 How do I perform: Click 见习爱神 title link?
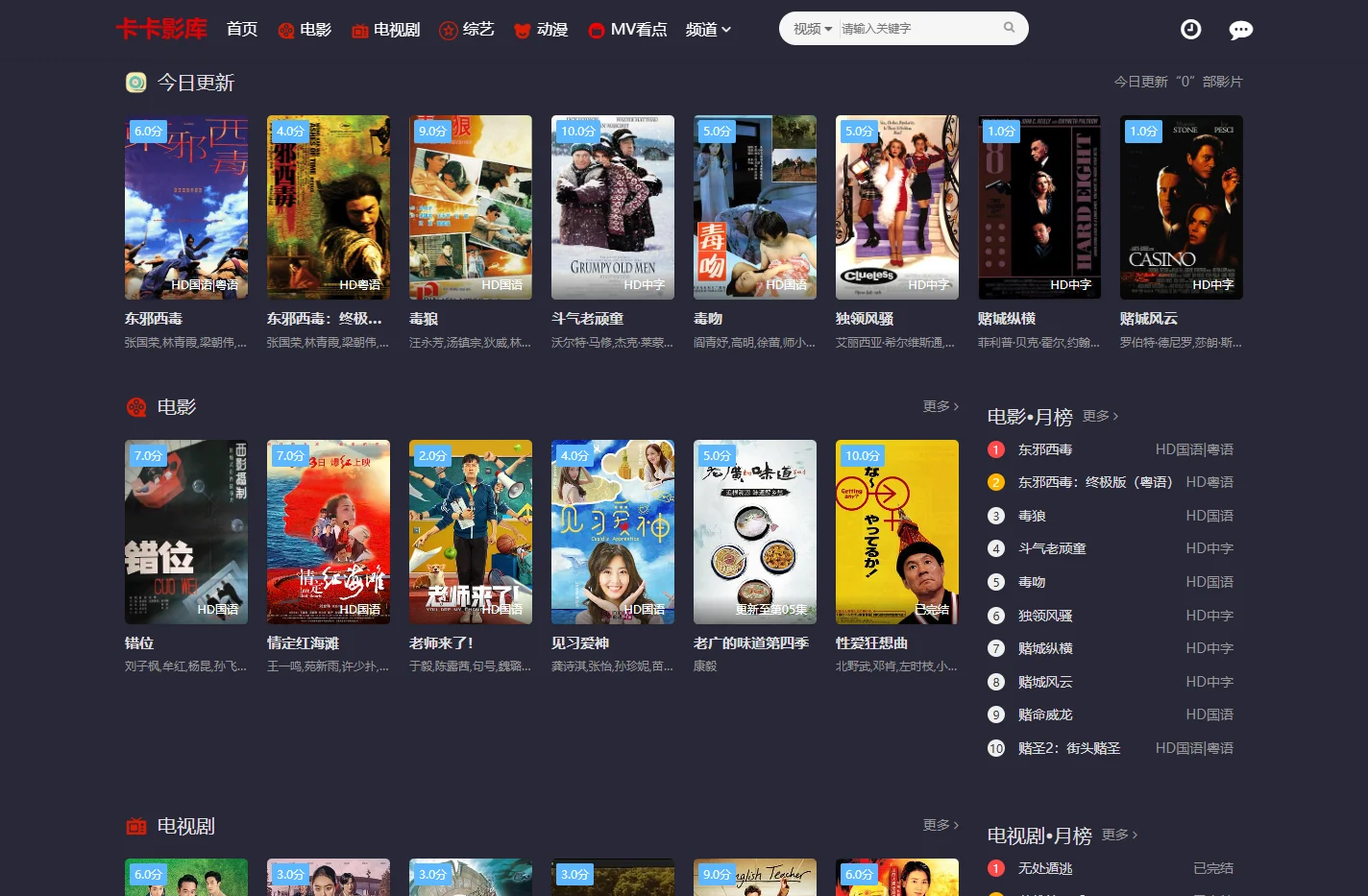pos(580,642)
